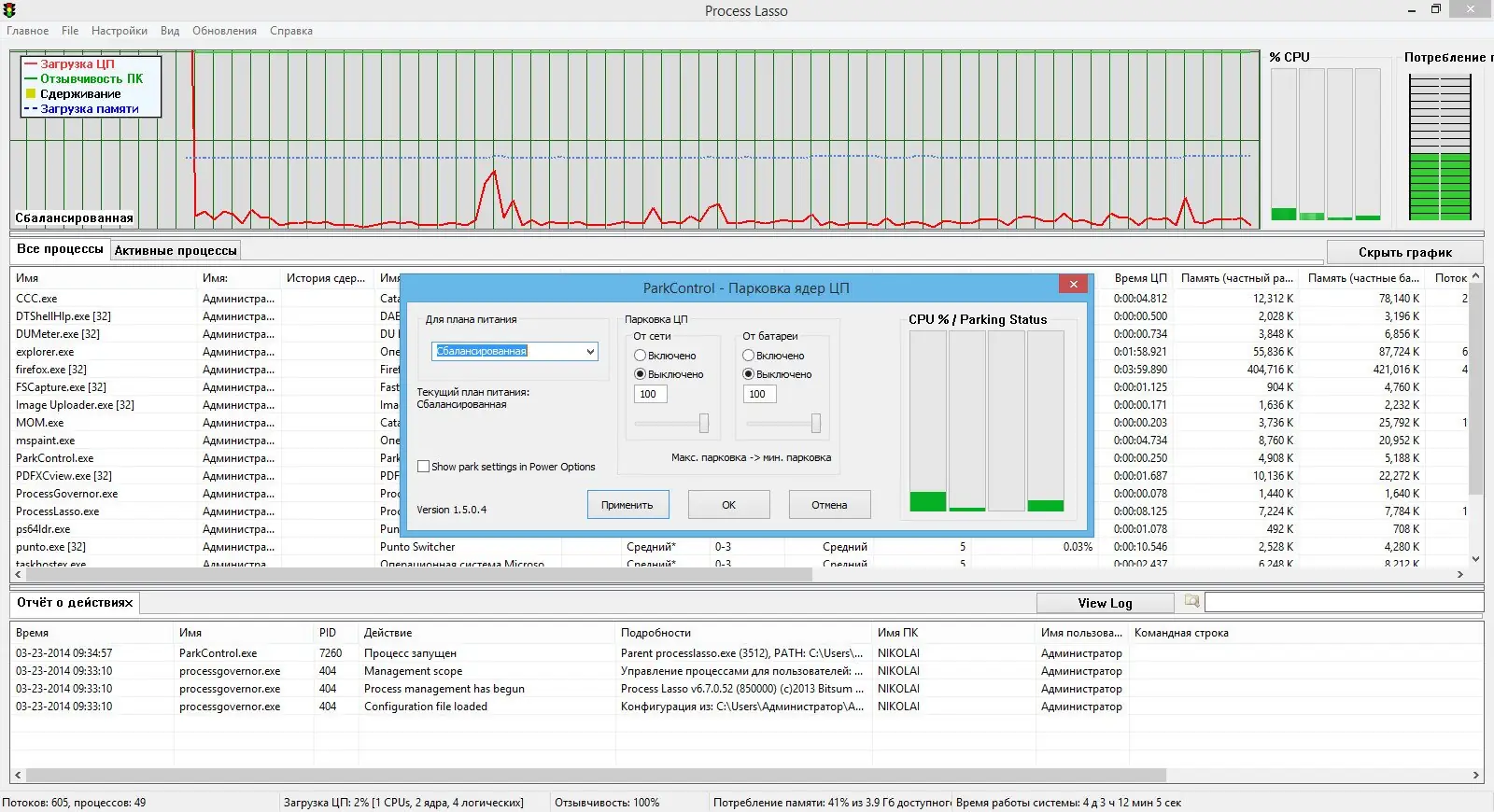Click the process list scroll-down arrow
This screenshot has height=812, width=1494.
tap(1475, 559)
